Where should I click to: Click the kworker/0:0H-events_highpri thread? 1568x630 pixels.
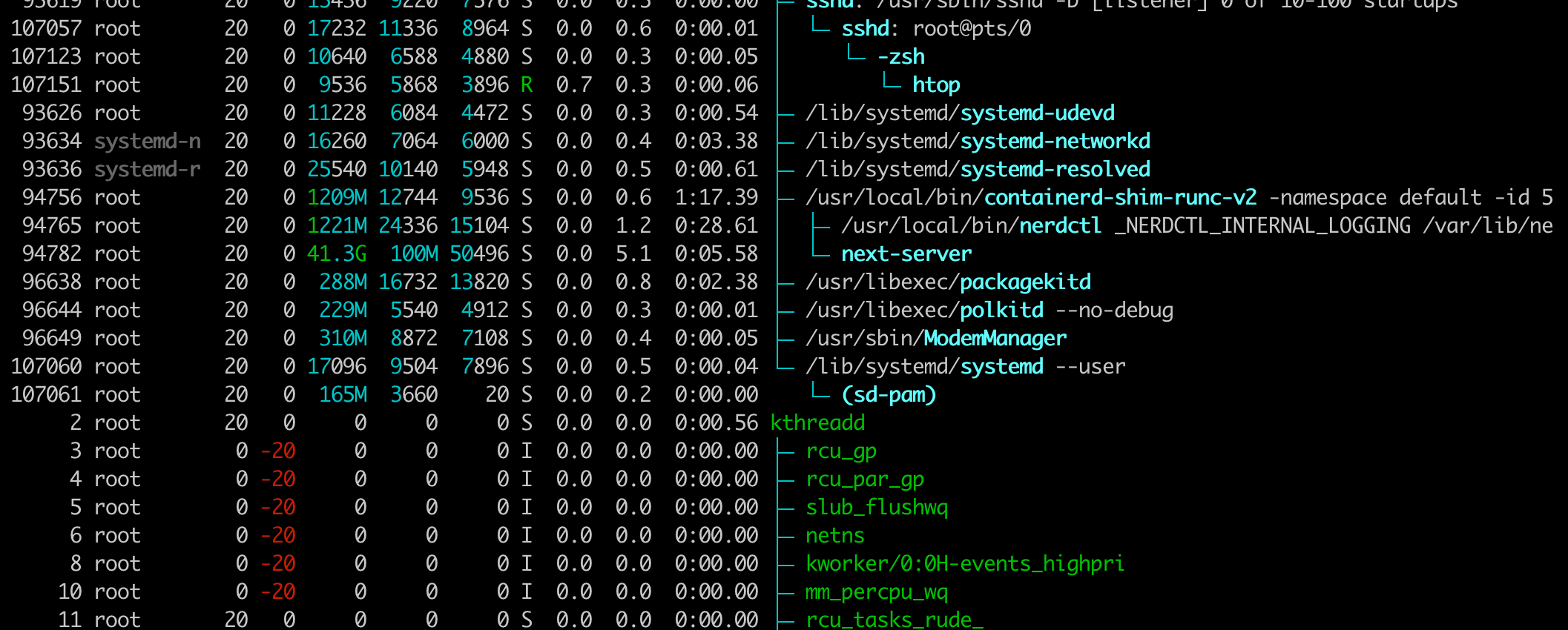pos(964,564)
